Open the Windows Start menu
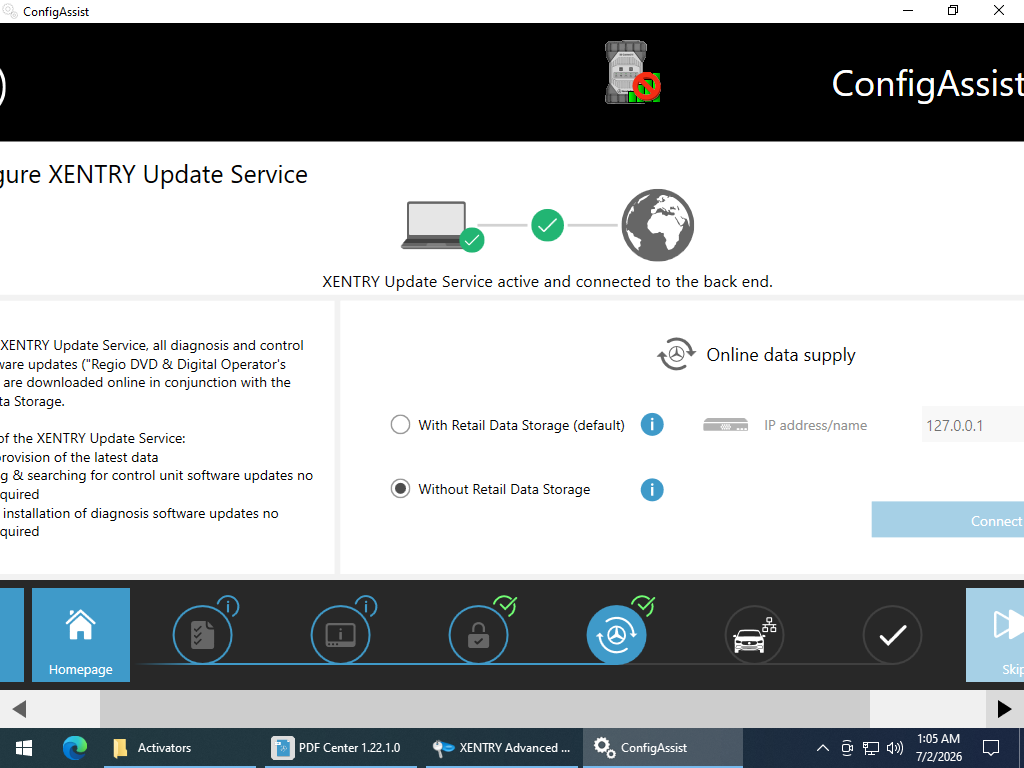The height and width of the screenshot is (768, 1024). coord(24,748)
